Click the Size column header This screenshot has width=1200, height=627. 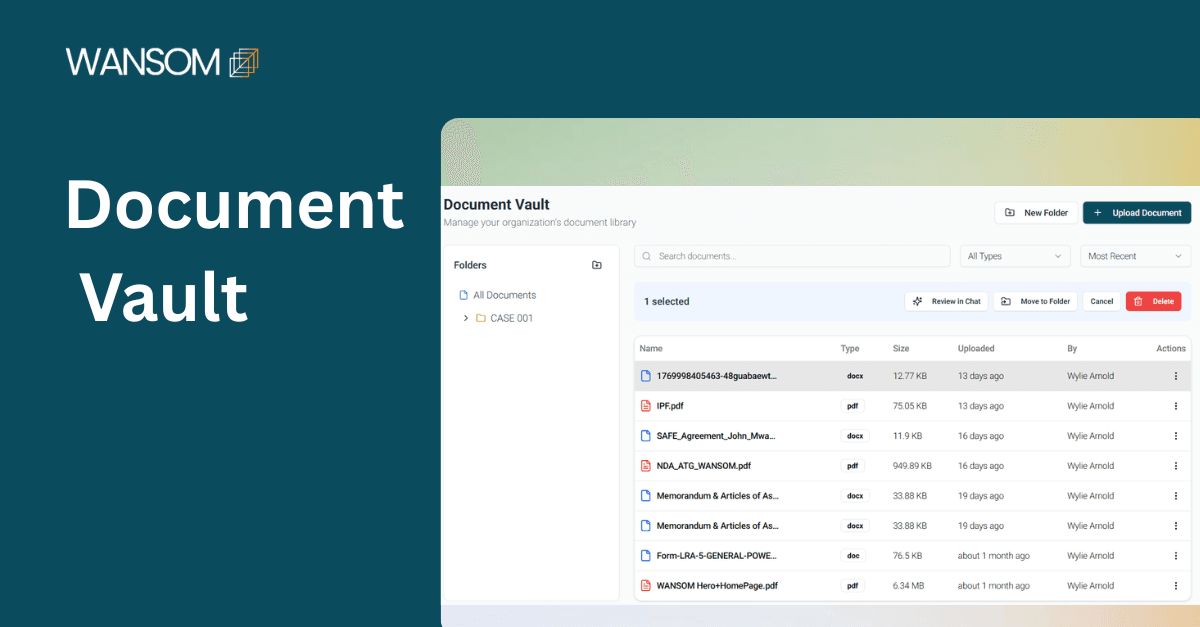tap(901, 349)
